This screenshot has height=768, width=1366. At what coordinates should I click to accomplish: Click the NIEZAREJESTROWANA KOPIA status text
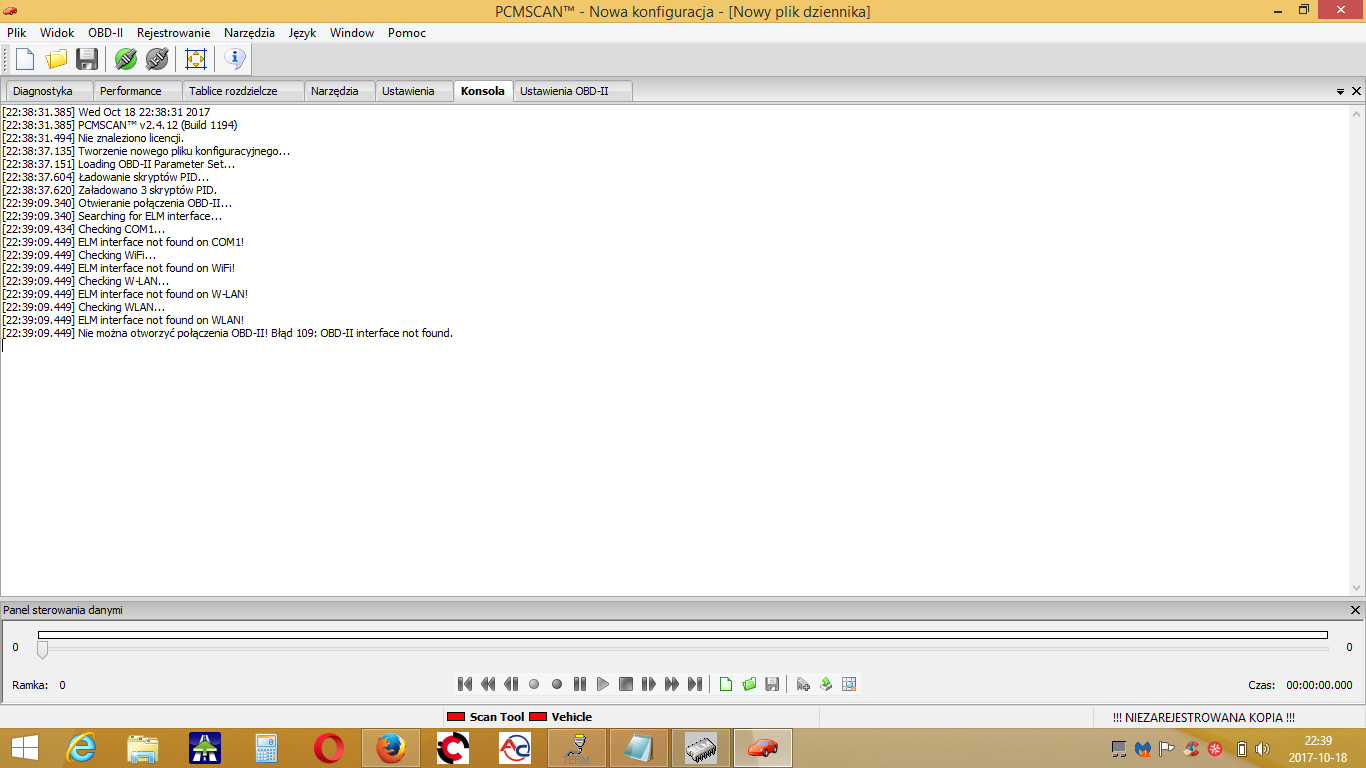pos(1203,717)
